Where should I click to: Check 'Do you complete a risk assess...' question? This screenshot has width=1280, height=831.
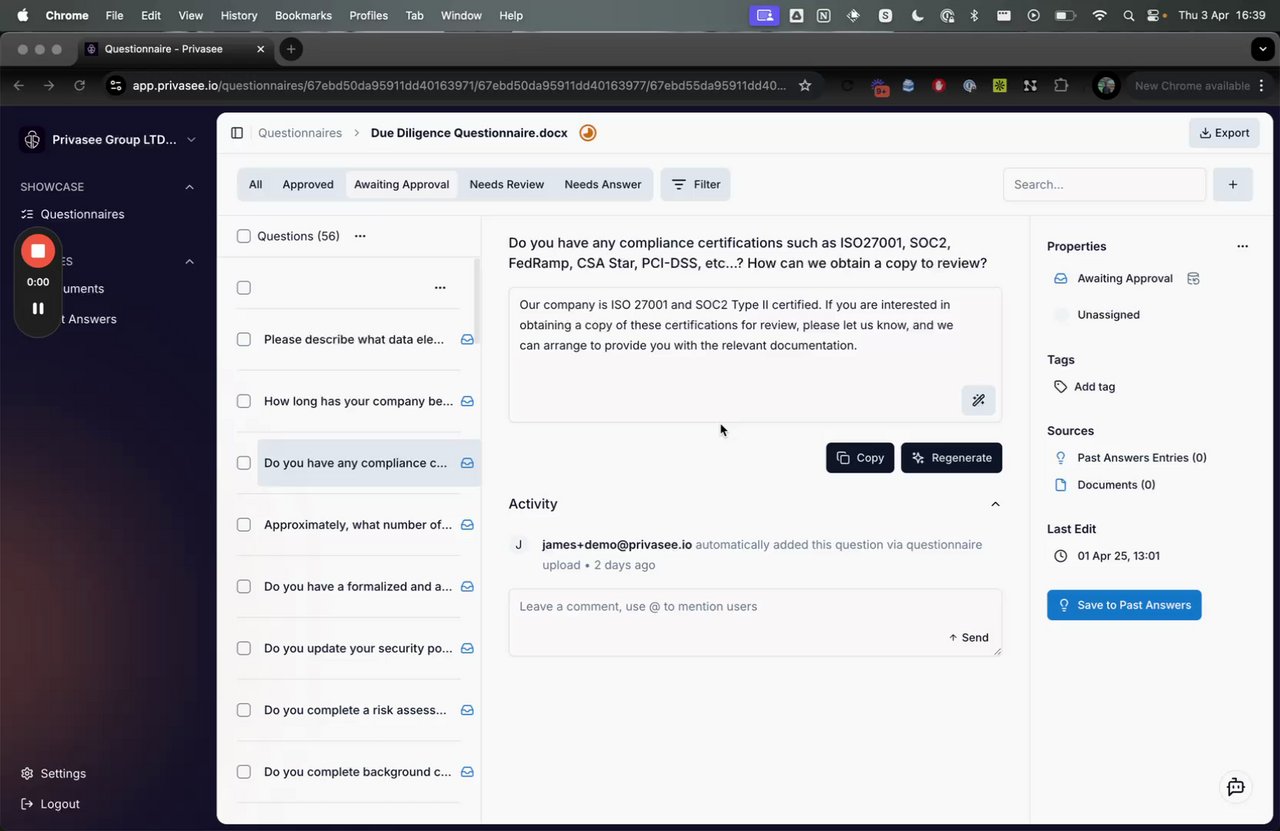[244, 711]
